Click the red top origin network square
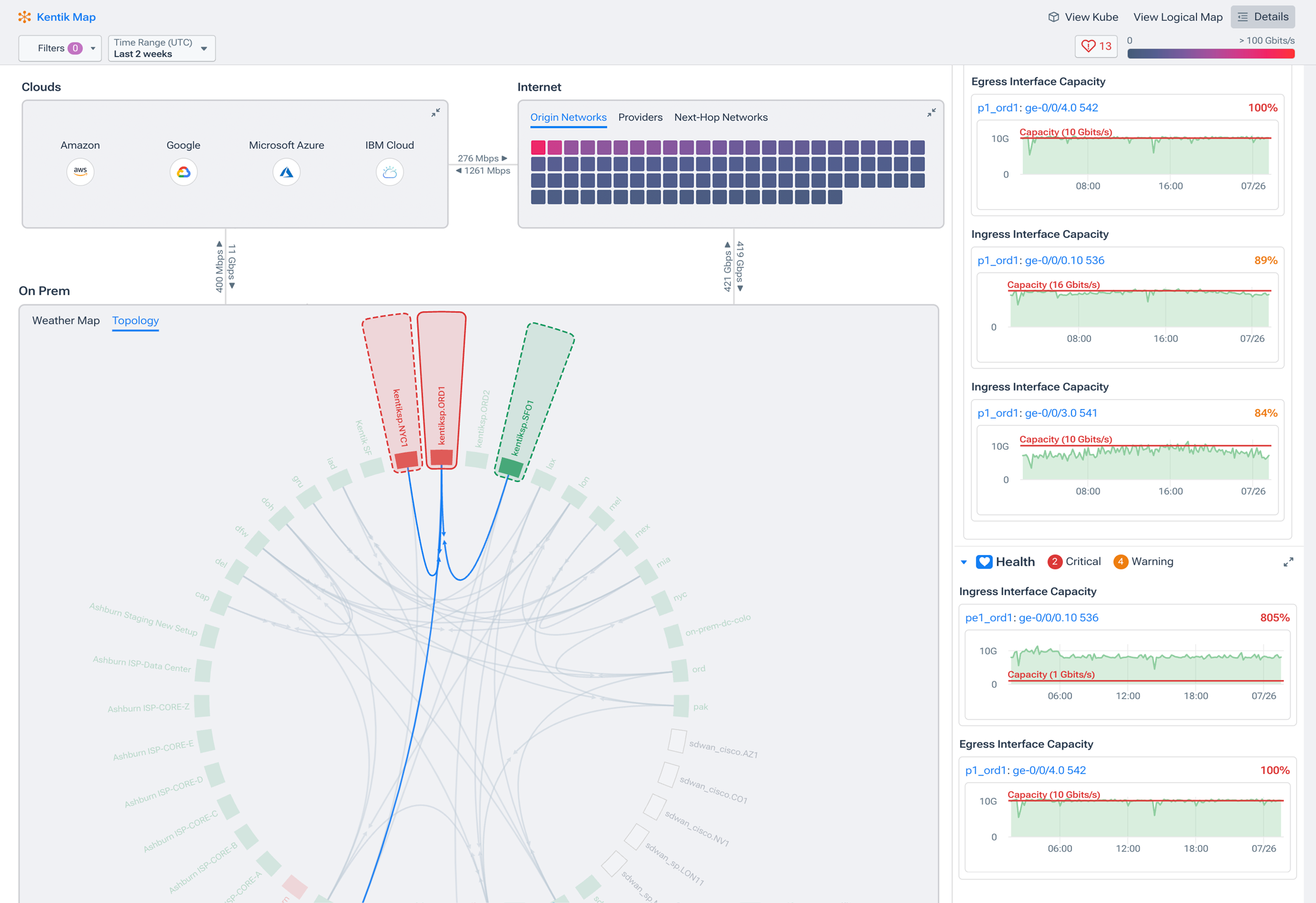1316x903 pixels. [x=538, y=147]
